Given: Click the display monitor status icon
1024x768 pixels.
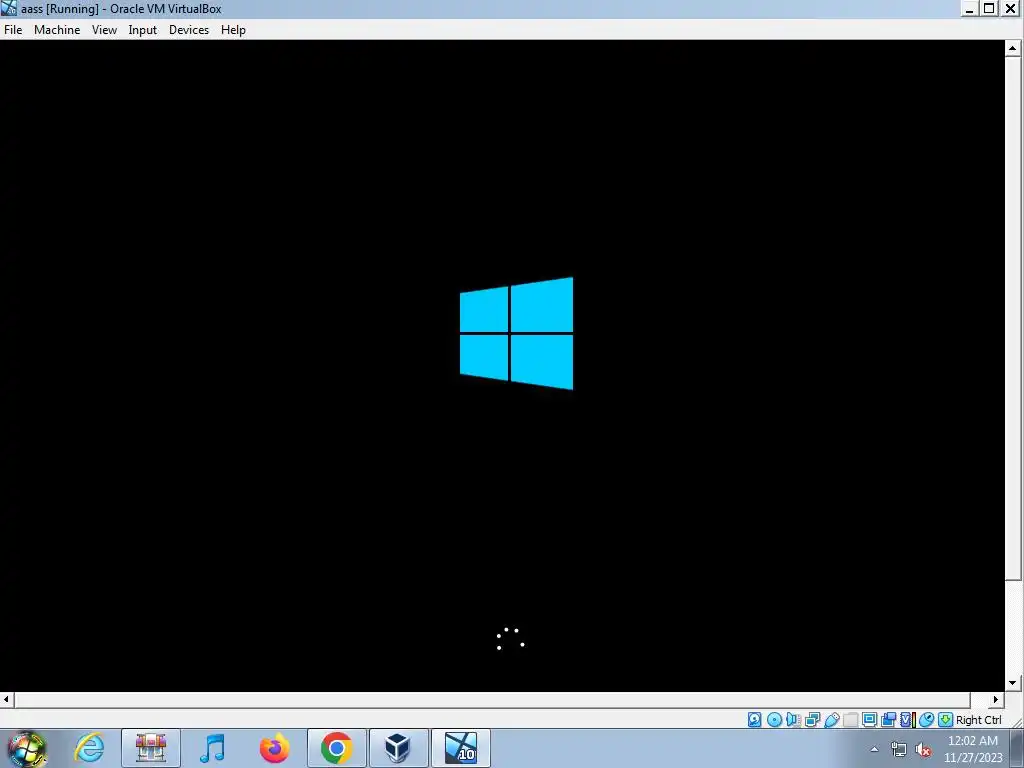Looking at the screenshot, I should click(x=869, y=720).
